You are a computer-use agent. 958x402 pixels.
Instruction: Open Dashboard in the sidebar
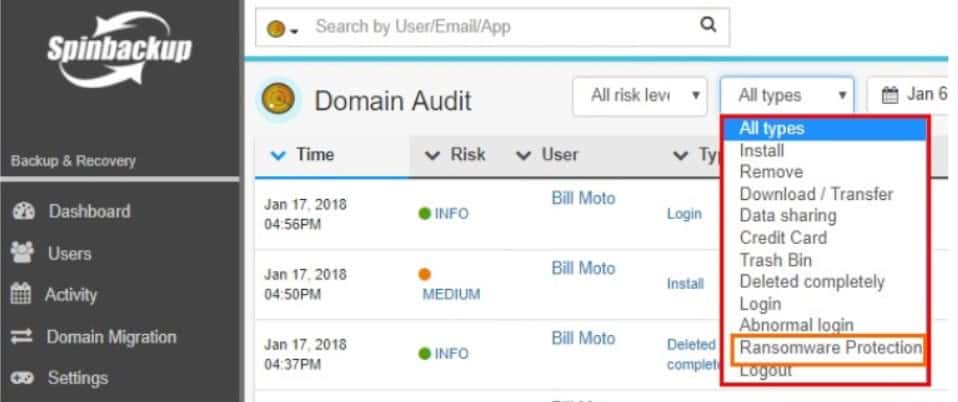pos(90,211)
